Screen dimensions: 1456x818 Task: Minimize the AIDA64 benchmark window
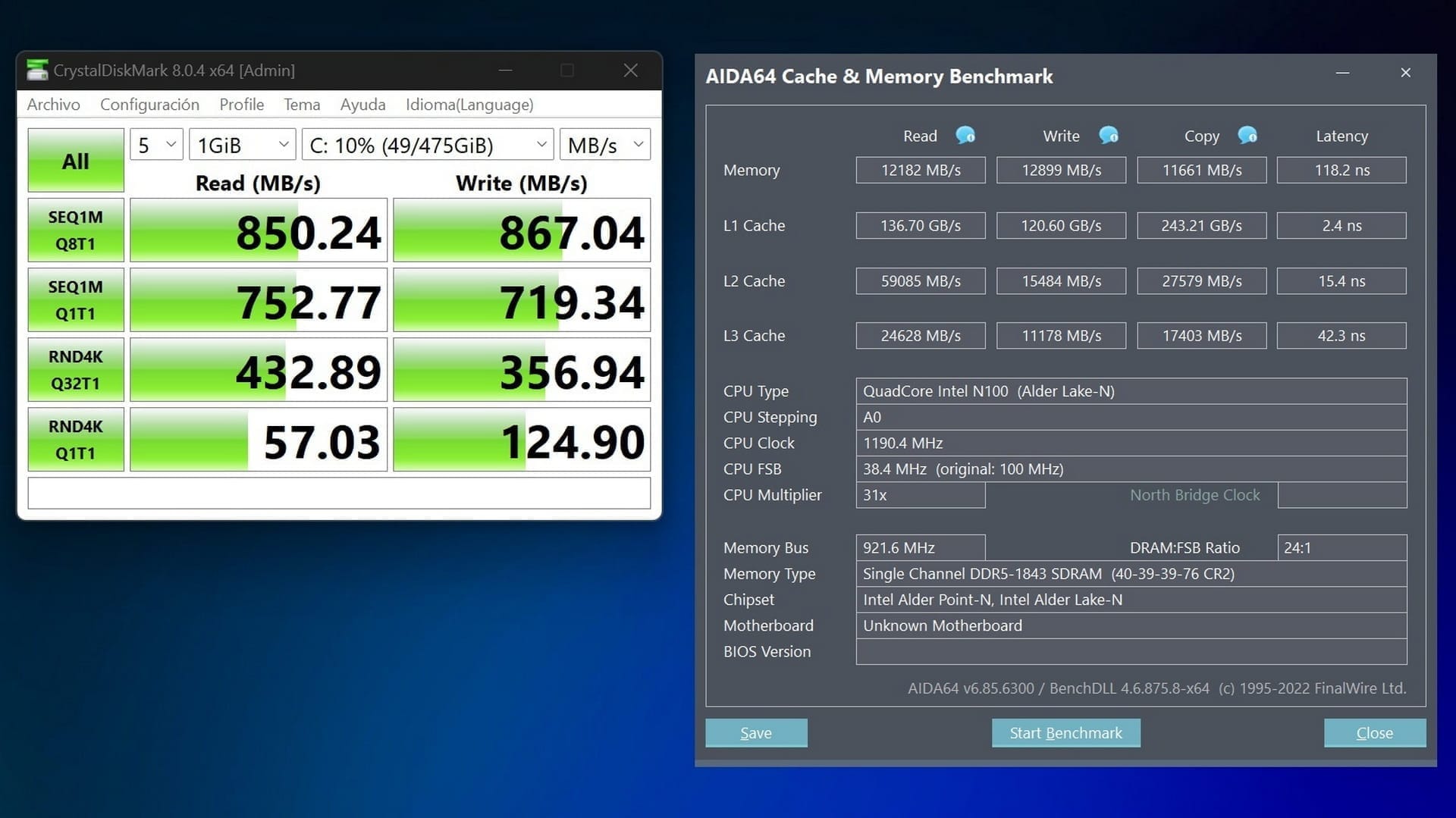[x=1342, y=74]
